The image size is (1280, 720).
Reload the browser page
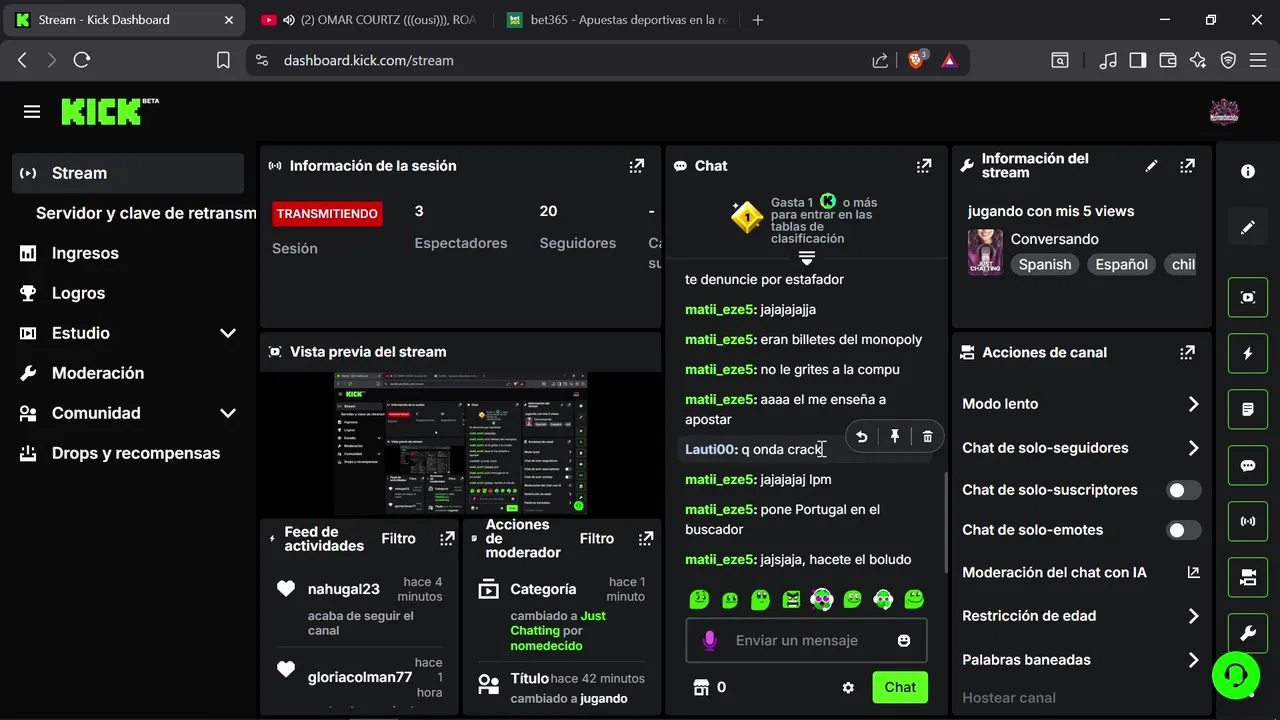82,60
